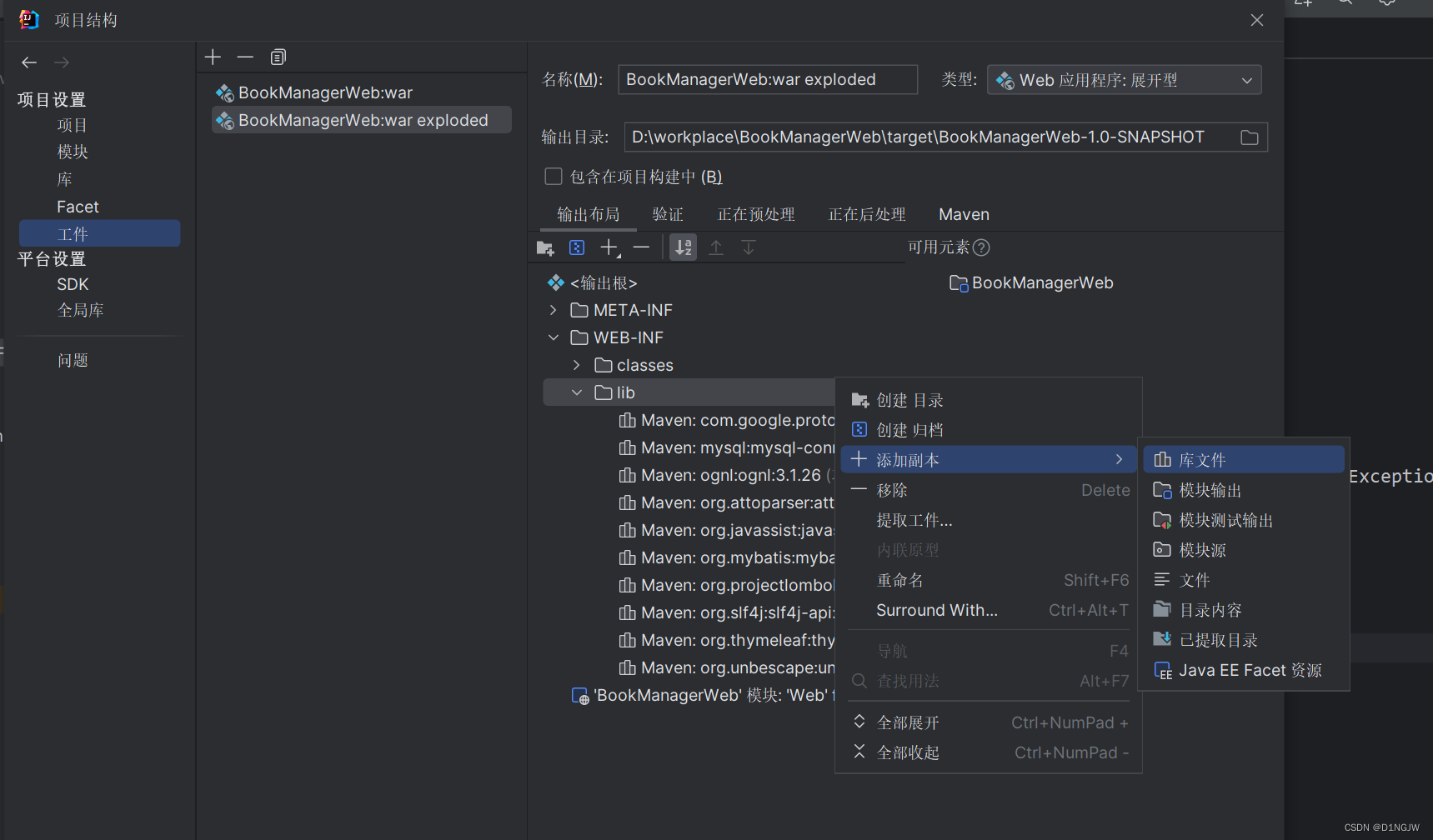Screen dimensions: 1433x840
Task: Select Maven: mysql:mysql-conn library entry
Action: click(726, 448)
